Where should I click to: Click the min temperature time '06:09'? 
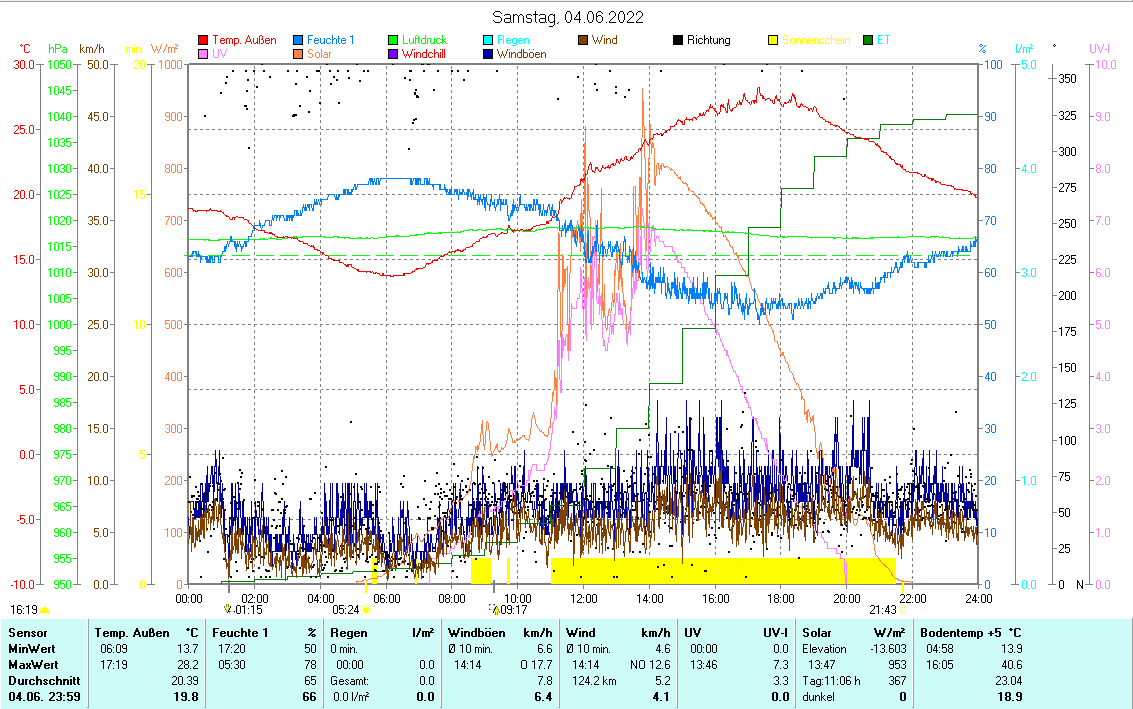113,649
